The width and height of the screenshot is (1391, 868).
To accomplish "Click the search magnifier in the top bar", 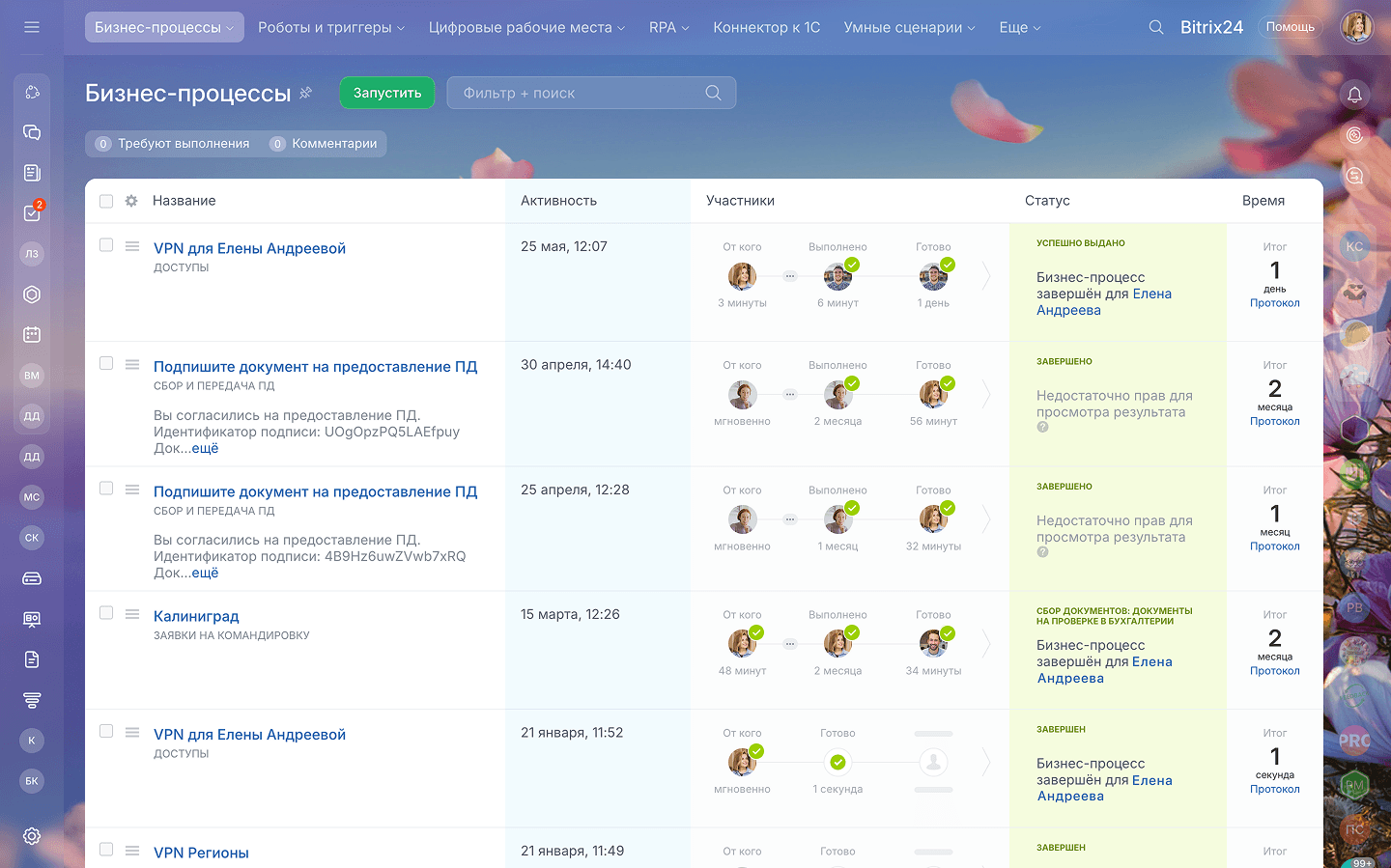I will [1156, 27].
